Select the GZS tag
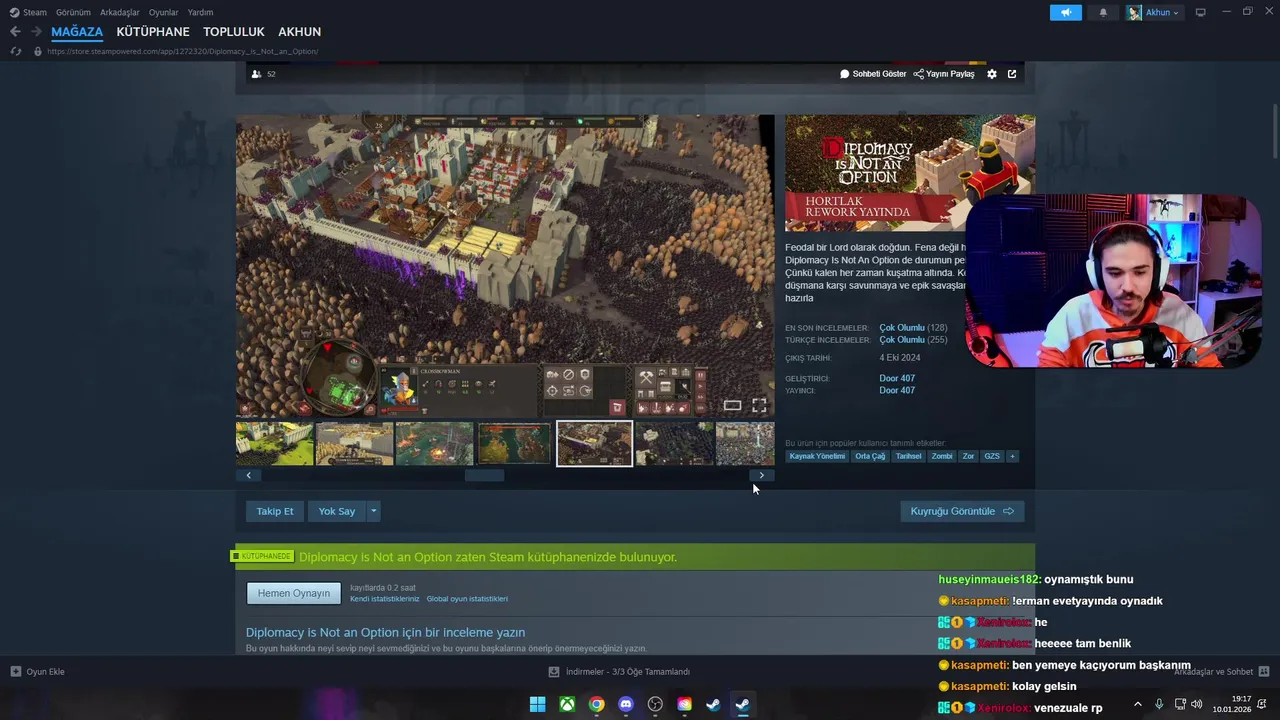Screen dimensions: 1280x720 coord(992,456)
